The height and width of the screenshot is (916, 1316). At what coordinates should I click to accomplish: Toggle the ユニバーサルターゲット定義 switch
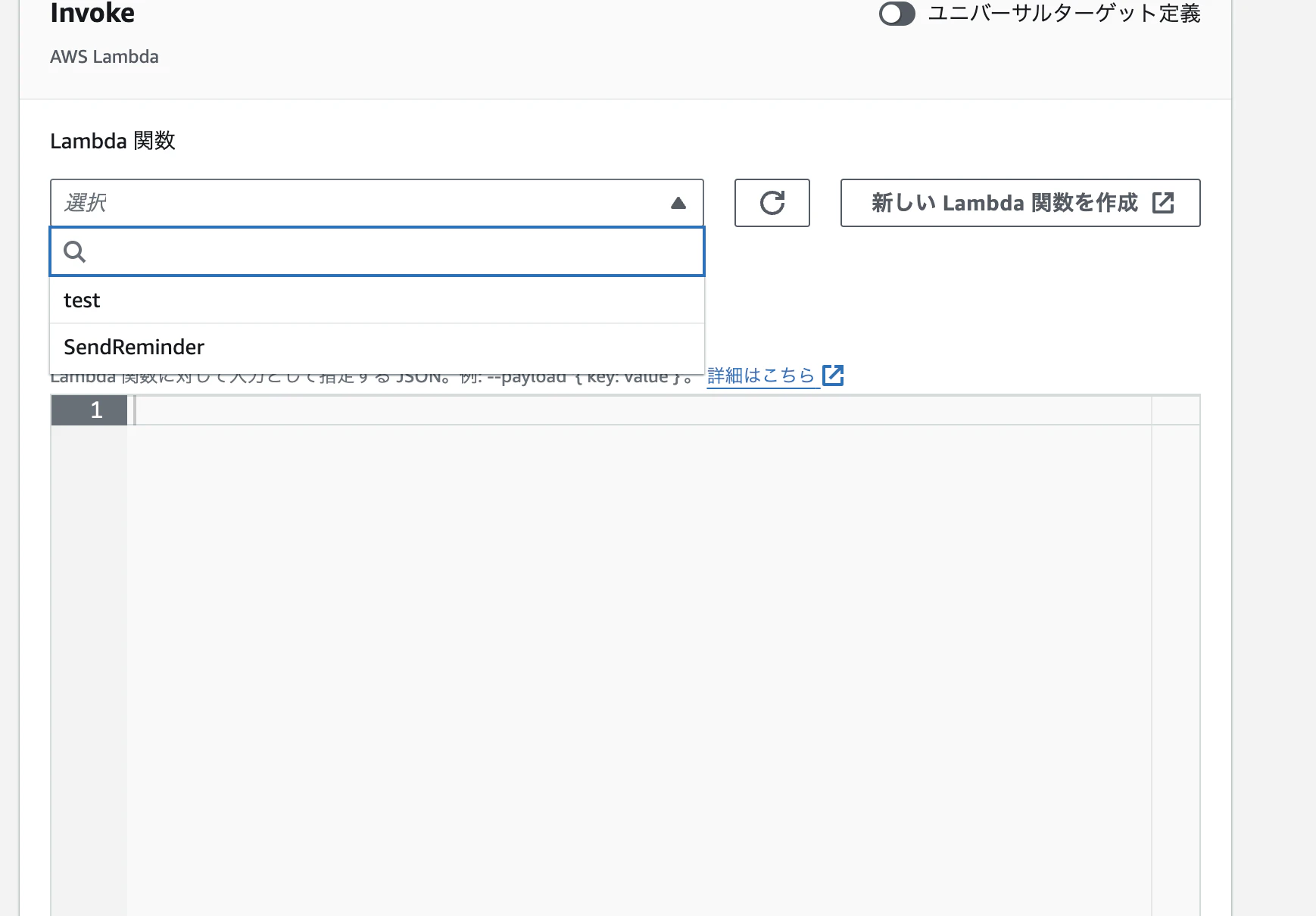[897, 14]
